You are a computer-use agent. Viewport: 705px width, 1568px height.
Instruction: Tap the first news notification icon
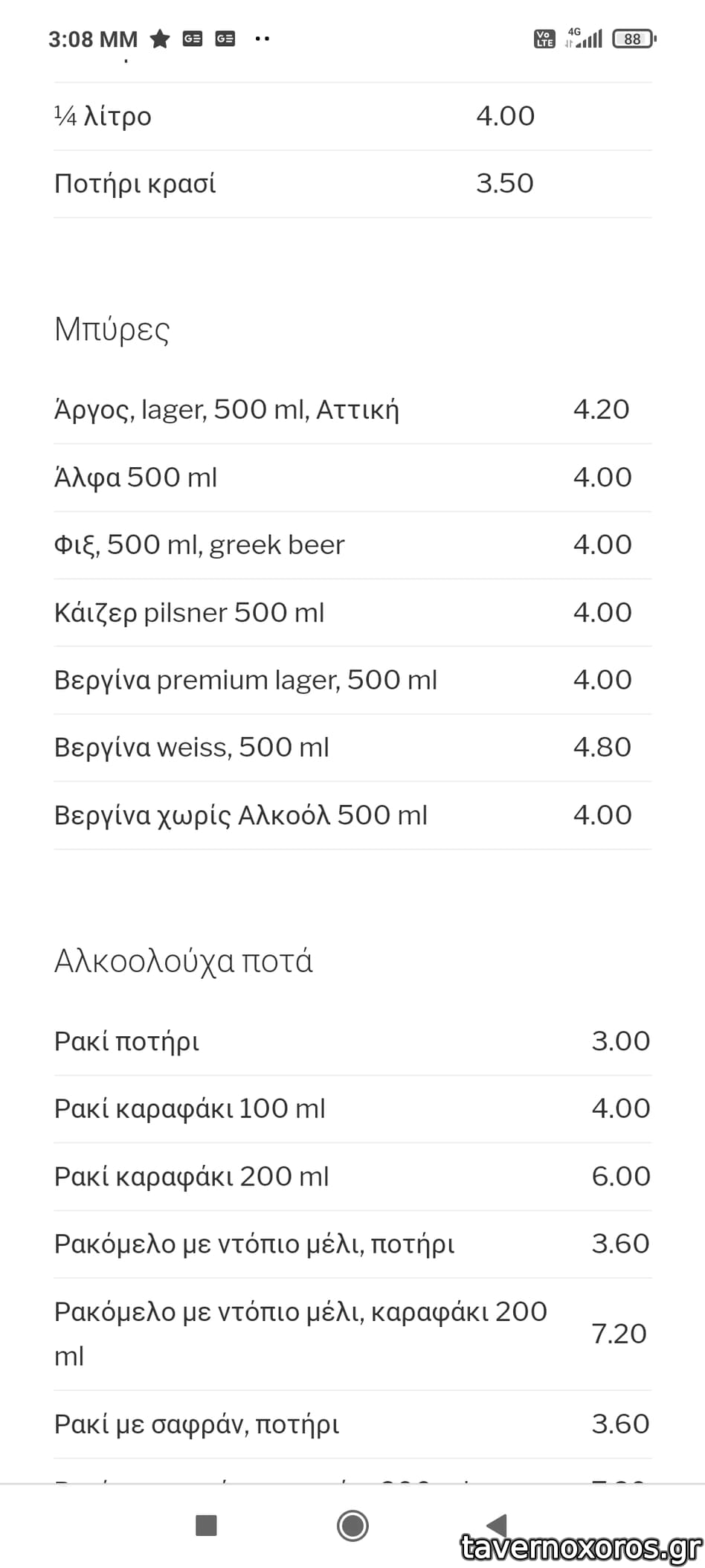pos(193,39)
